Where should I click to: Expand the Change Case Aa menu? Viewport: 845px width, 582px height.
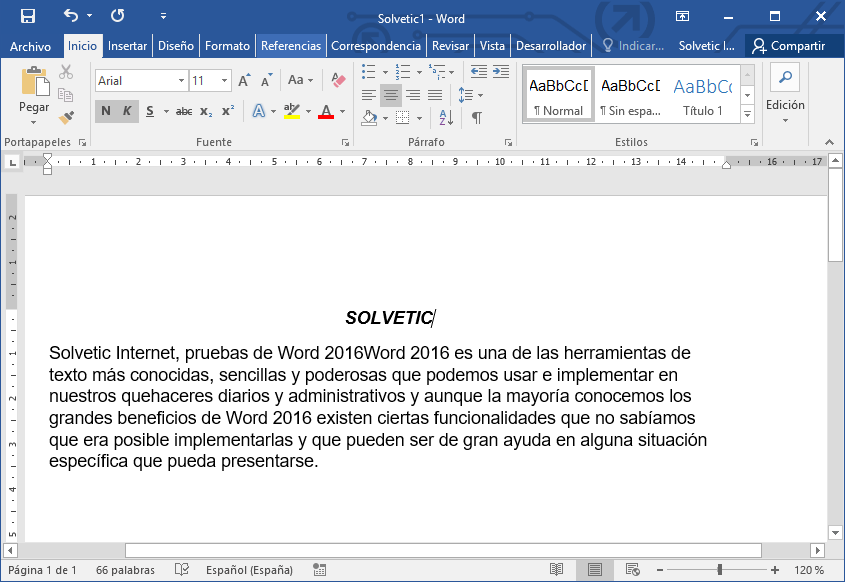(x=300, y=80)
